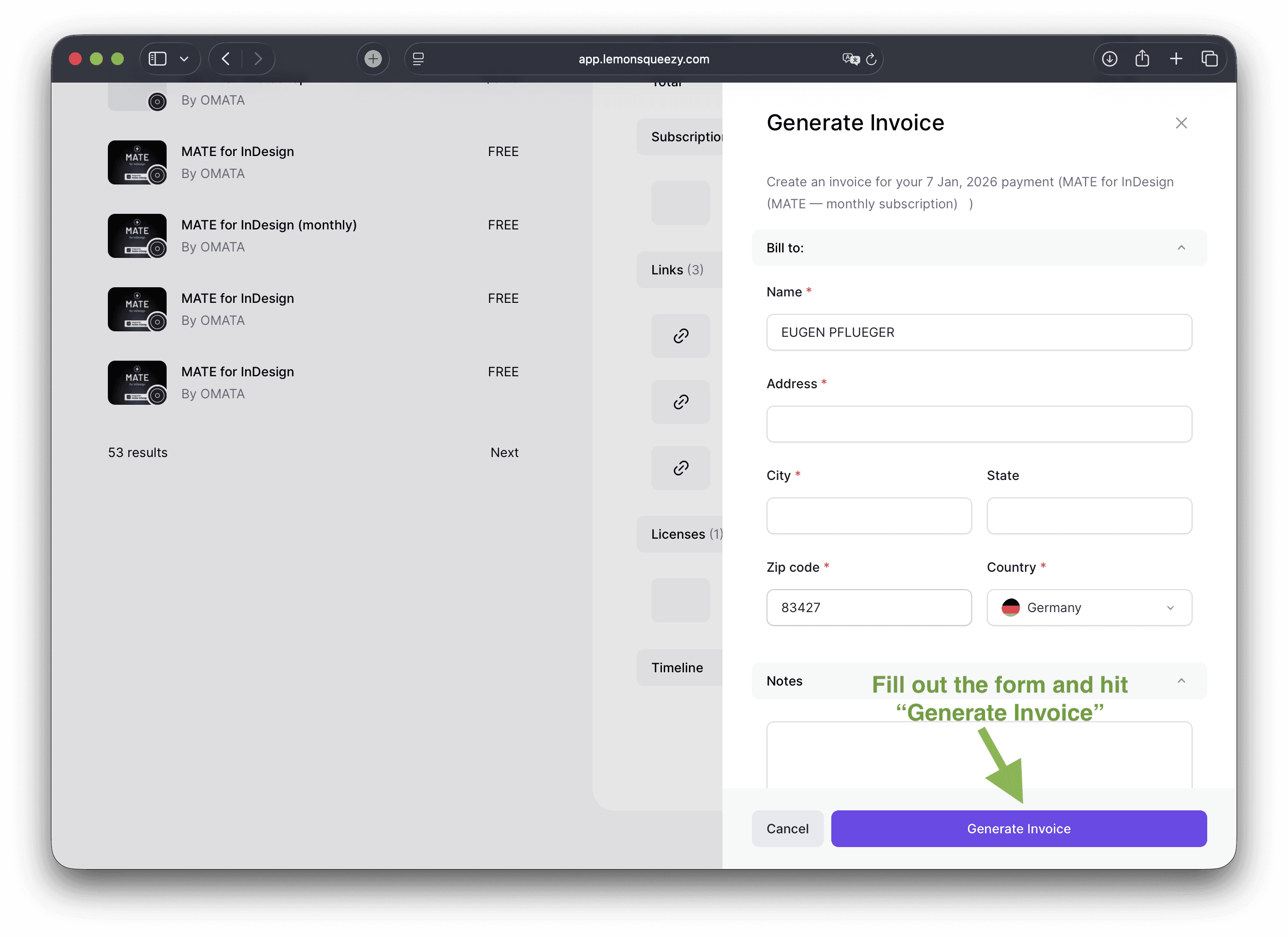Select MATE for InDesign (monthly) product thumbnail
Viewport: 1288px width, 937px height.
click(x=137, y=236)
